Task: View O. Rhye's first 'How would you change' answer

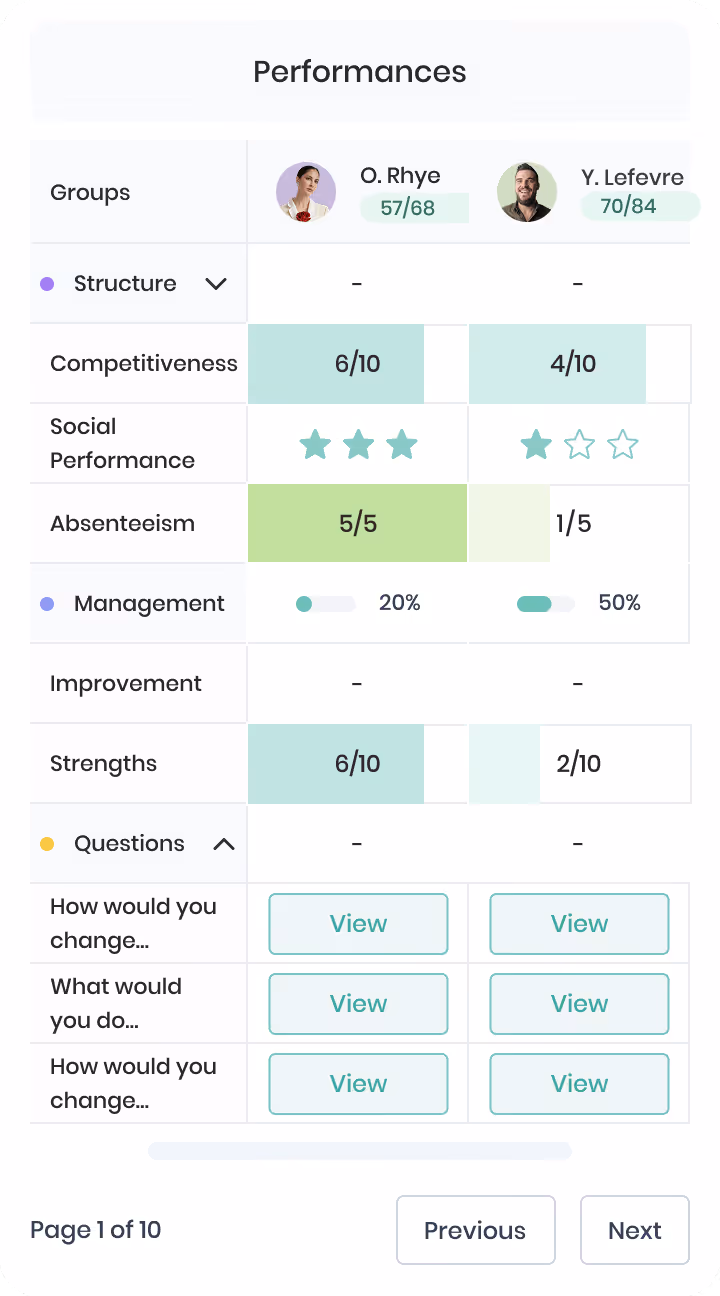Action: [x=358, y=924]
